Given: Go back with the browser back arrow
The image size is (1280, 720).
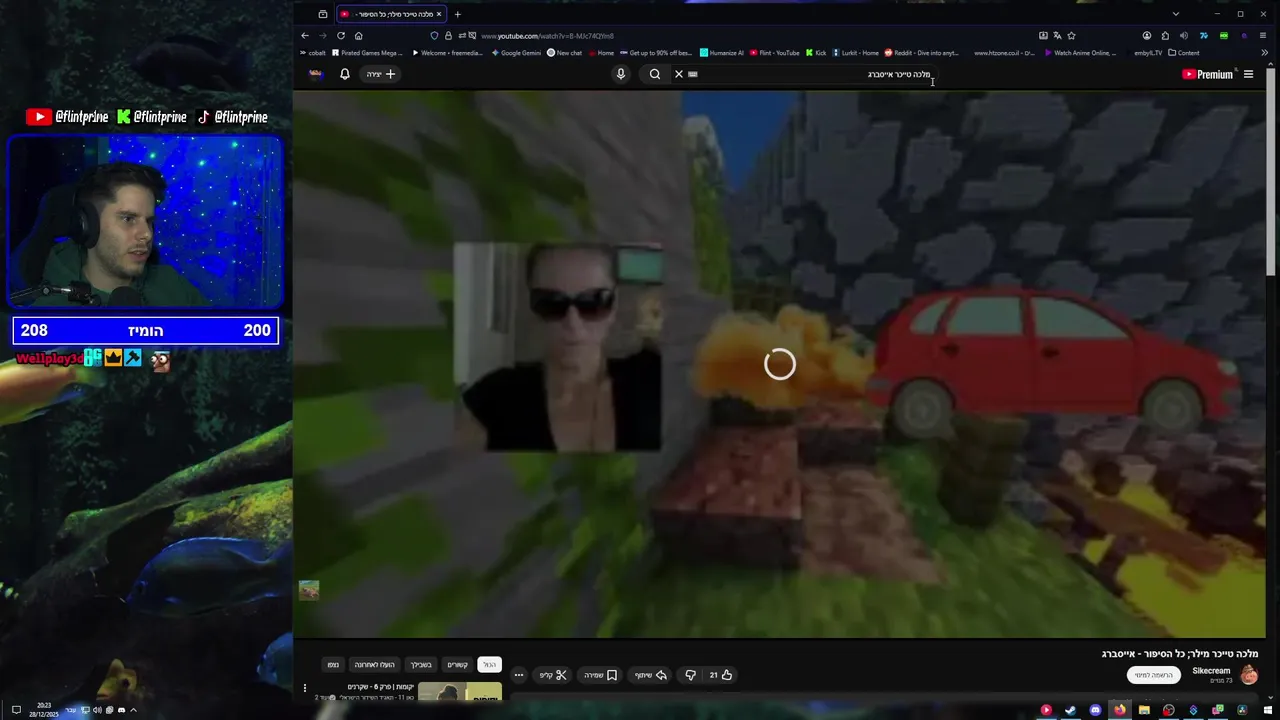Looking at the screenshot, I should (x=305, y=36).
